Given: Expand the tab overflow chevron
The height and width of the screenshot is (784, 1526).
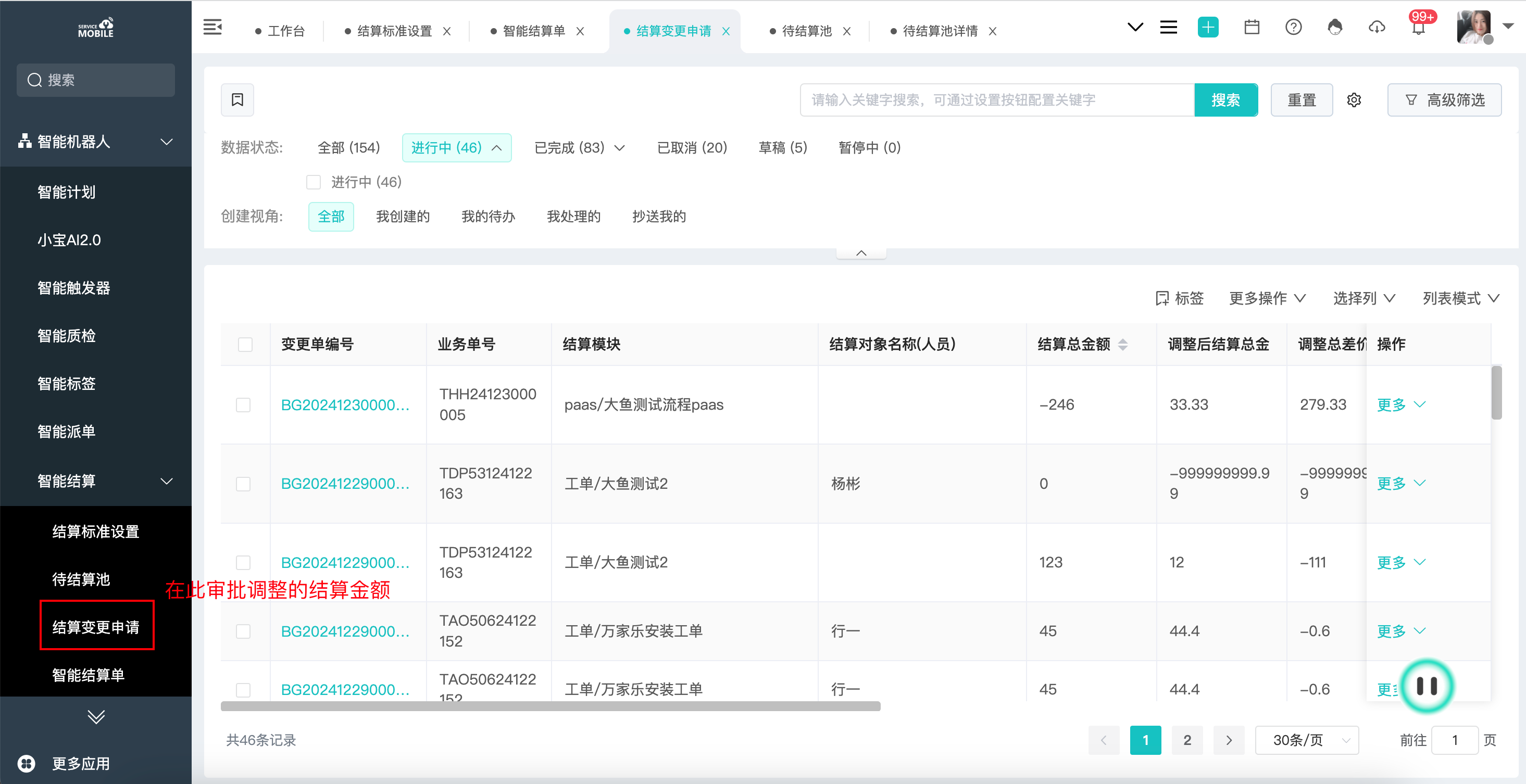Looking at the screenshot, I should (x=1135, y=27).
